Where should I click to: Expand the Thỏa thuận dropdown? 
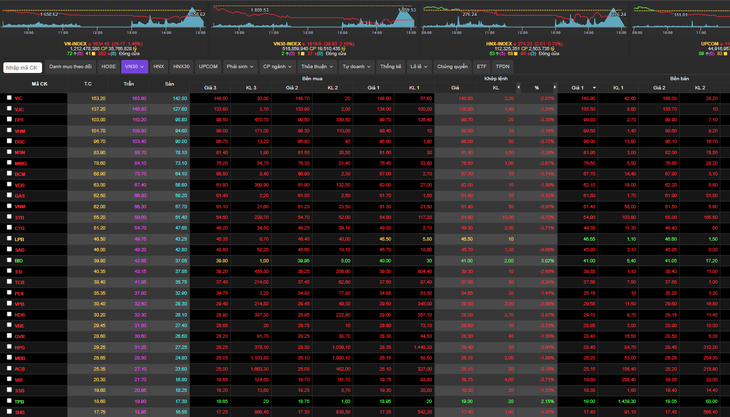pyautogui.click(x=317, y=67)
